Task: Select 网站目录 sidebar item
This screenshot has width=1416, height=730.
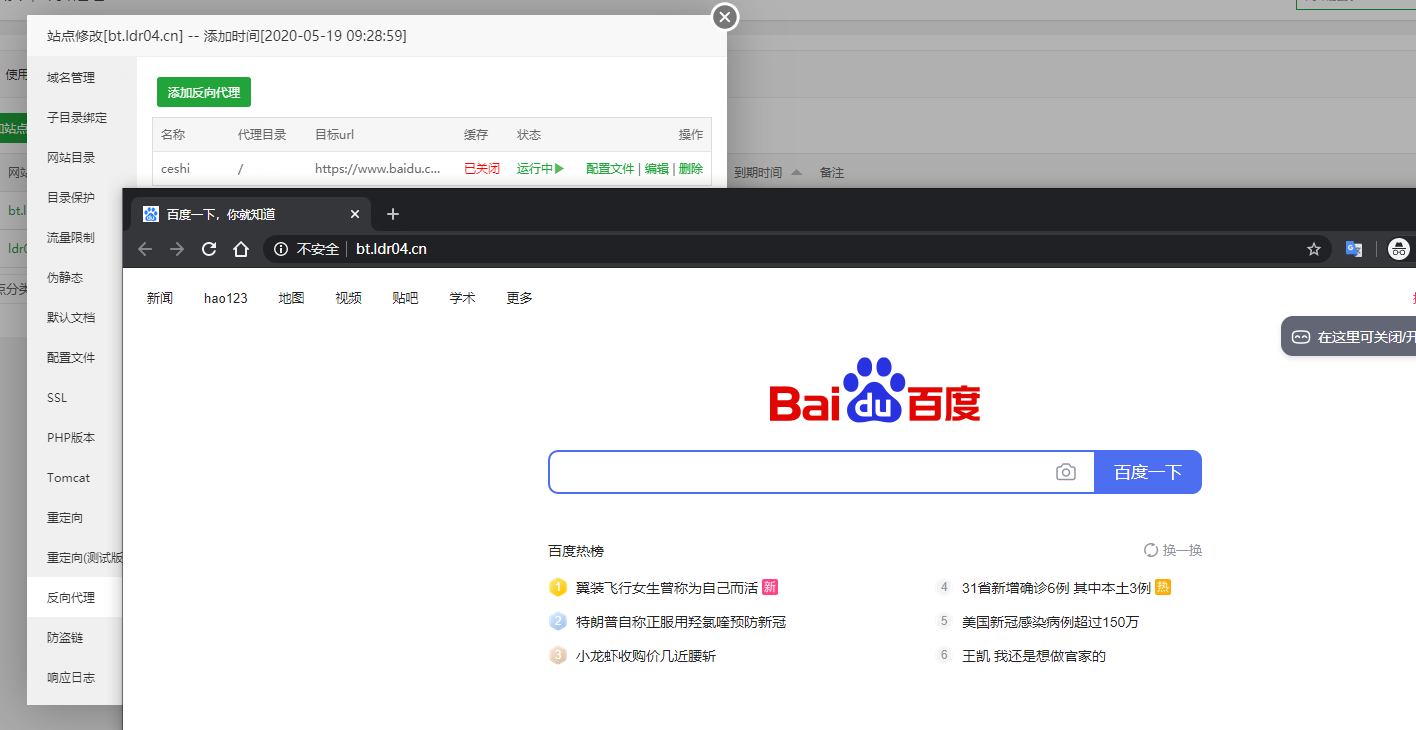Action: 71,157
